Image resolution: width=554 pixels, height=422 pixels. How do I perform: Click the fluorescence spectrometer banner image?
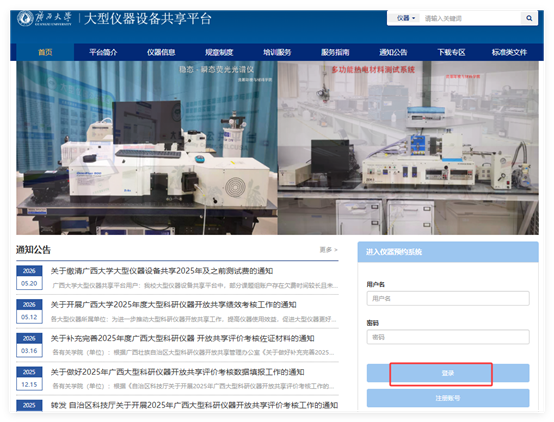click(x=147, y=148)
